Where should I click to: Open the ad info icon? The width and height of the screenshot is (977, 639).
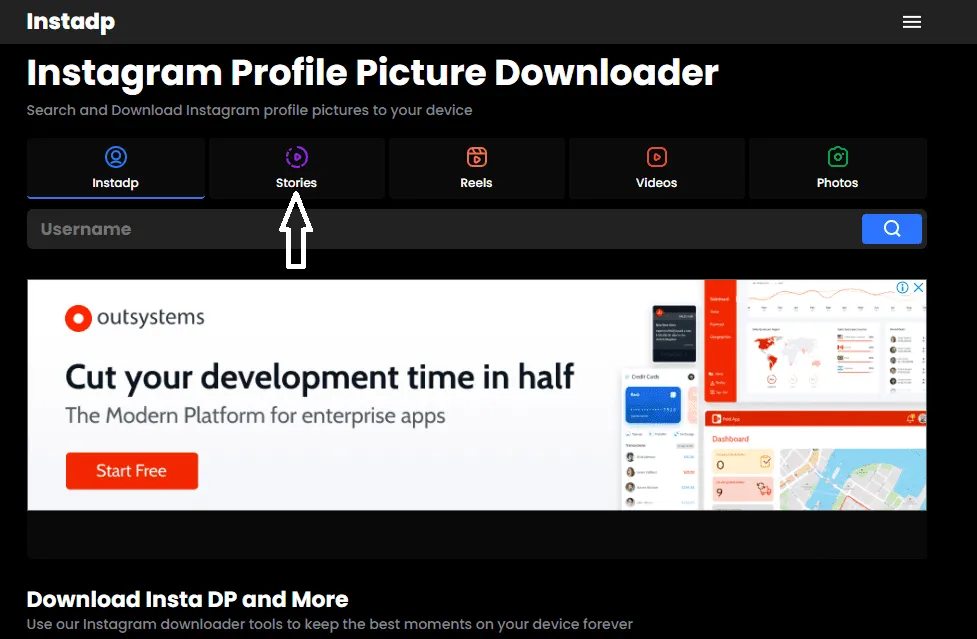point(902,287)
